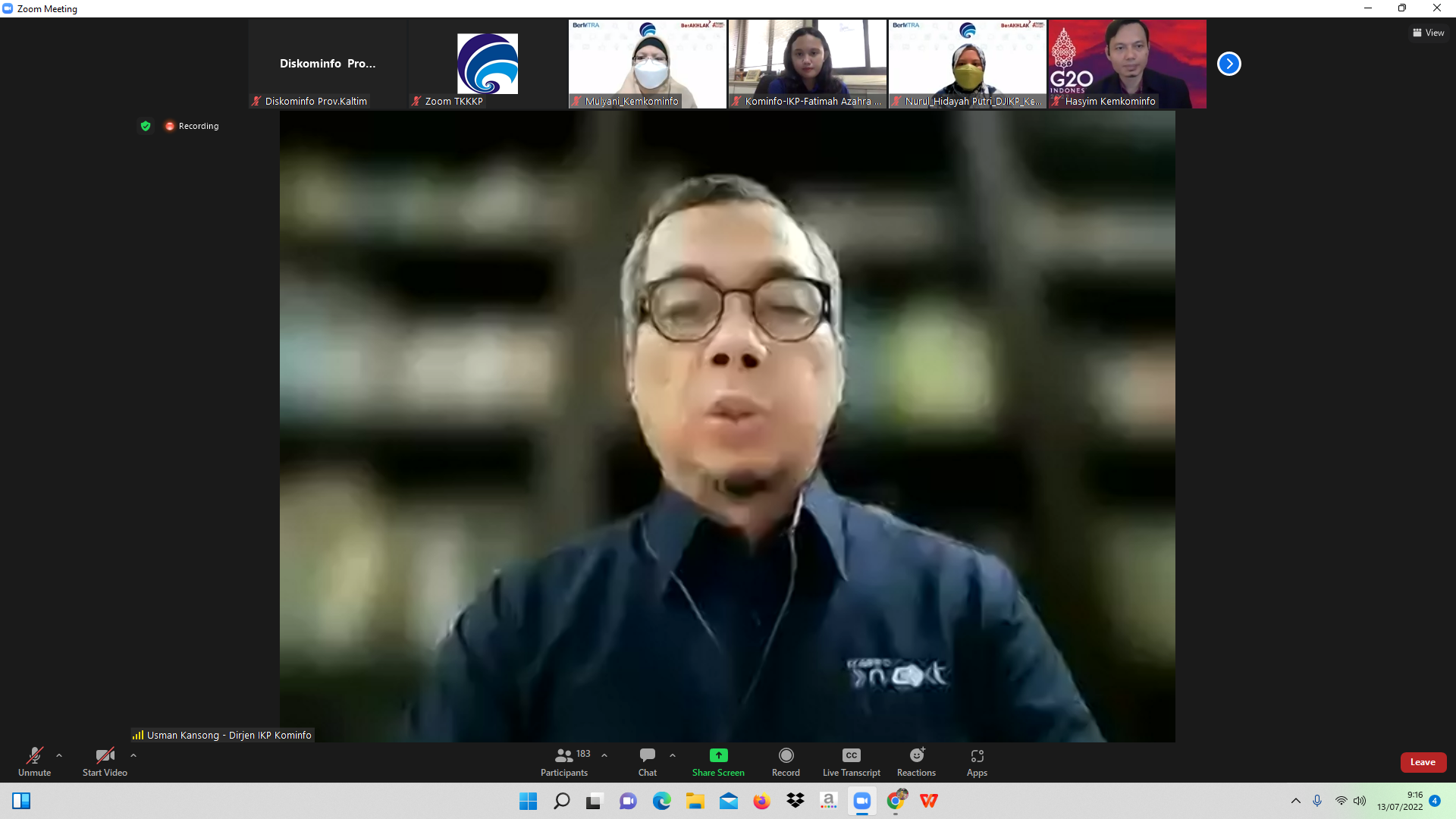Expand the Chat options arrow
This screenshot has width=1456, height=819.
coord(673,755)
